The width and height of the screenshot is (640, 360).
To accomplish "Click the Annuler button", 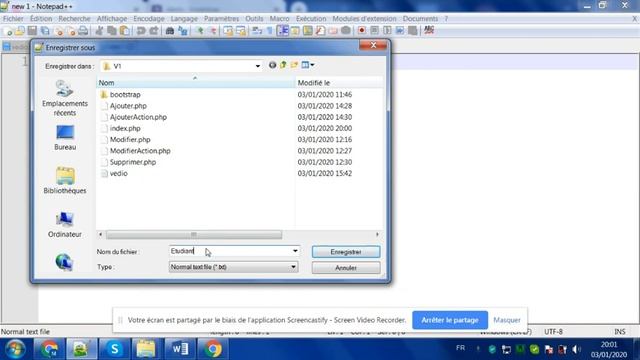I will coord(346,268).
